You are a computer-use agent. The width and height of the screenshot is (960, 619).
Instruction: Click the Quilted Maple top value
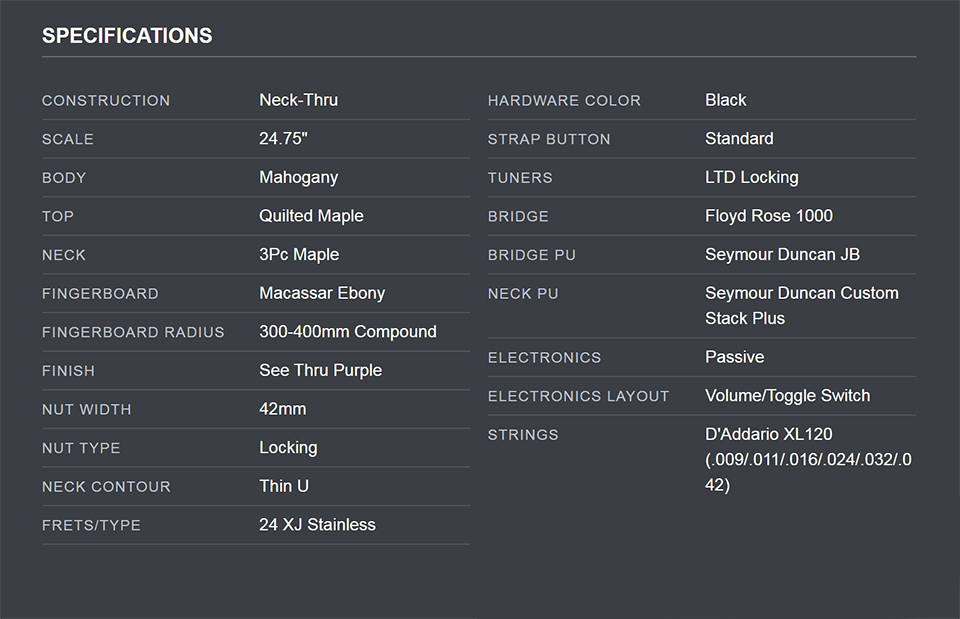(x=311, y=216)
